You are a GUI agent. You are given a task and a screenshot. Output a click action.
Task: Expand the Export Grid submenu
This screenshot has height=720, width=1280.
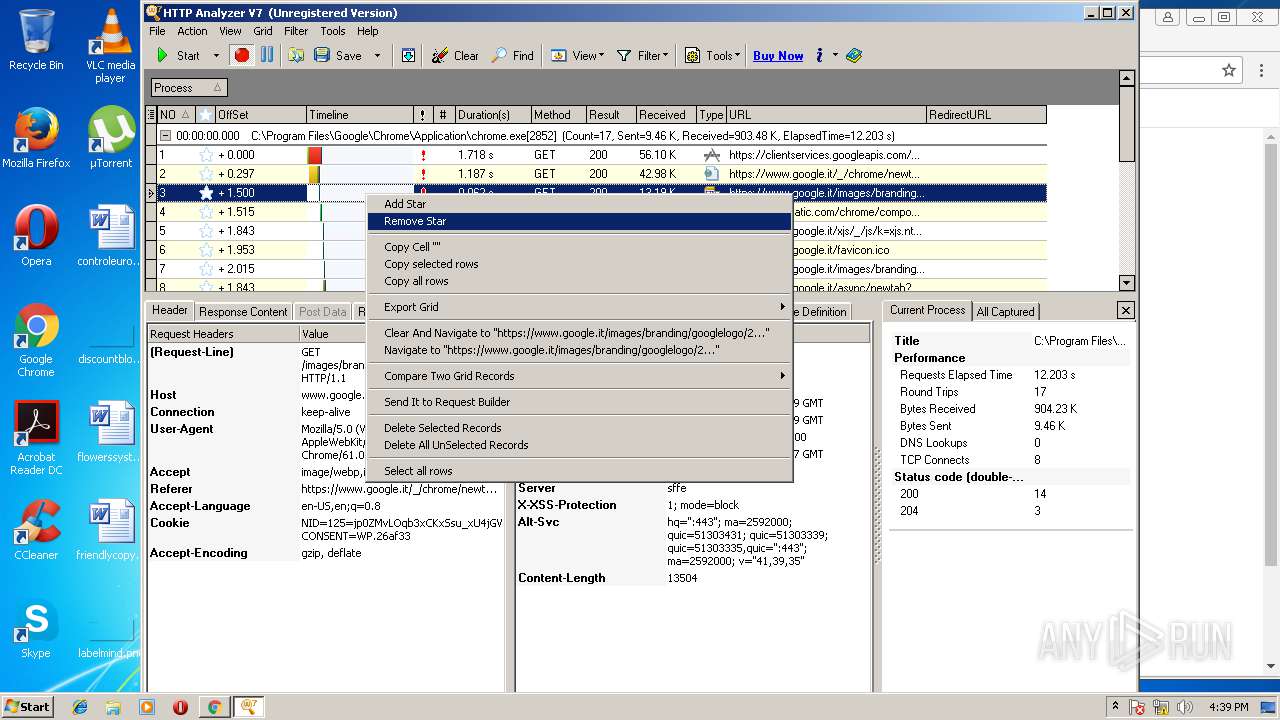pyautogui.click(x=580, y=307)
